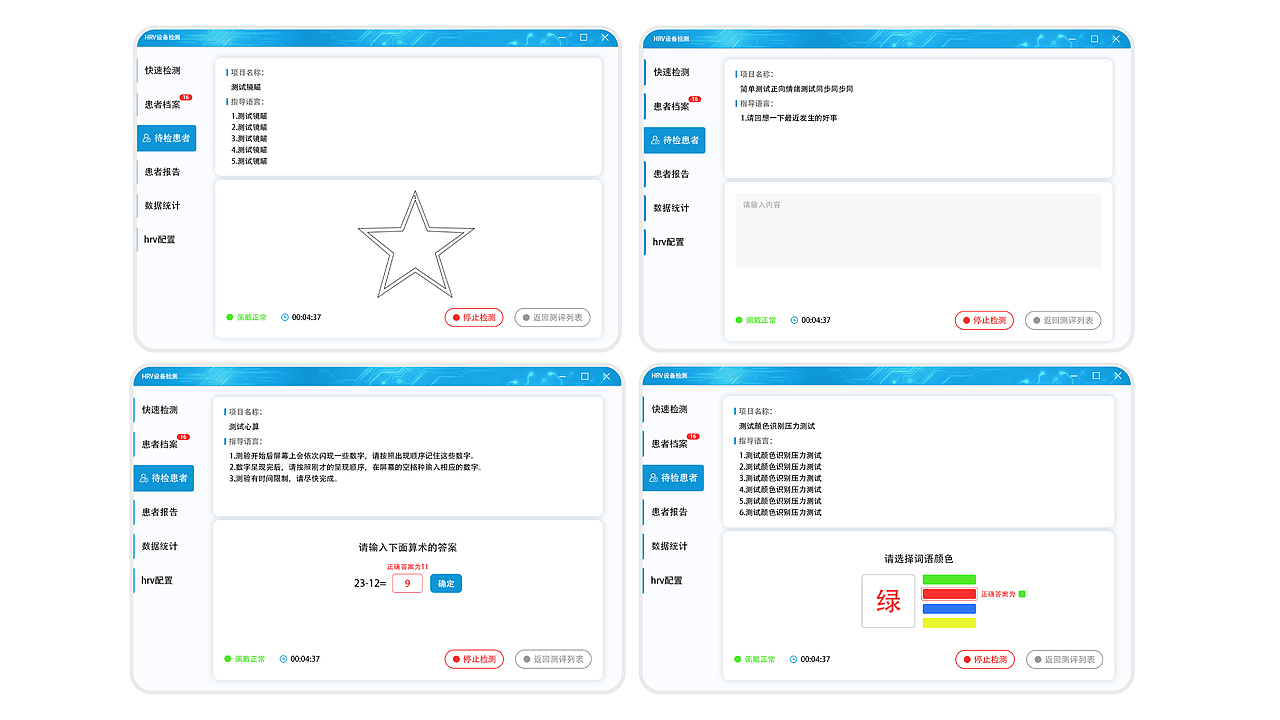
Task: Maximize the emotion test window
Action: click(1094, 38)
